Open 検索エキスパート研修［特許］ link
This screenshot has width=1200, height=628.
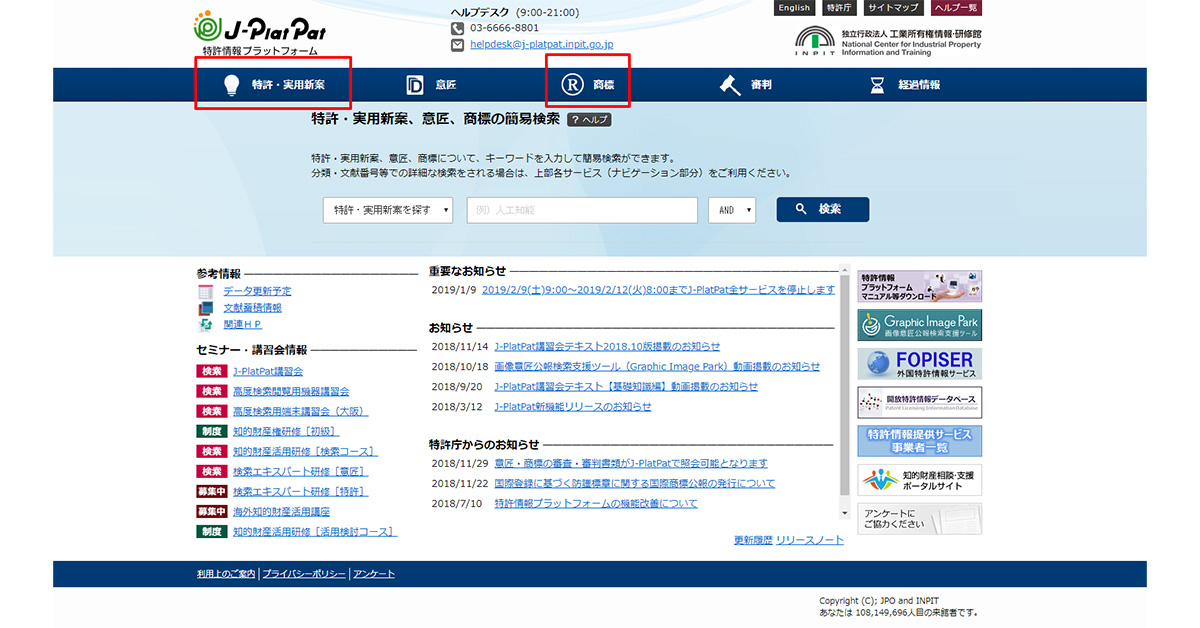[300, 492]
